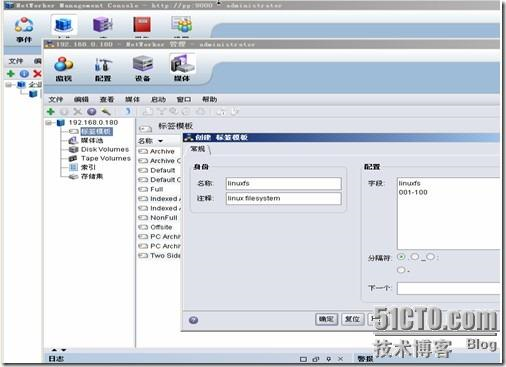Screen dimensions: 506x367
Task: Click the down arrow above the 日志 panel
Action: (63, 350)
